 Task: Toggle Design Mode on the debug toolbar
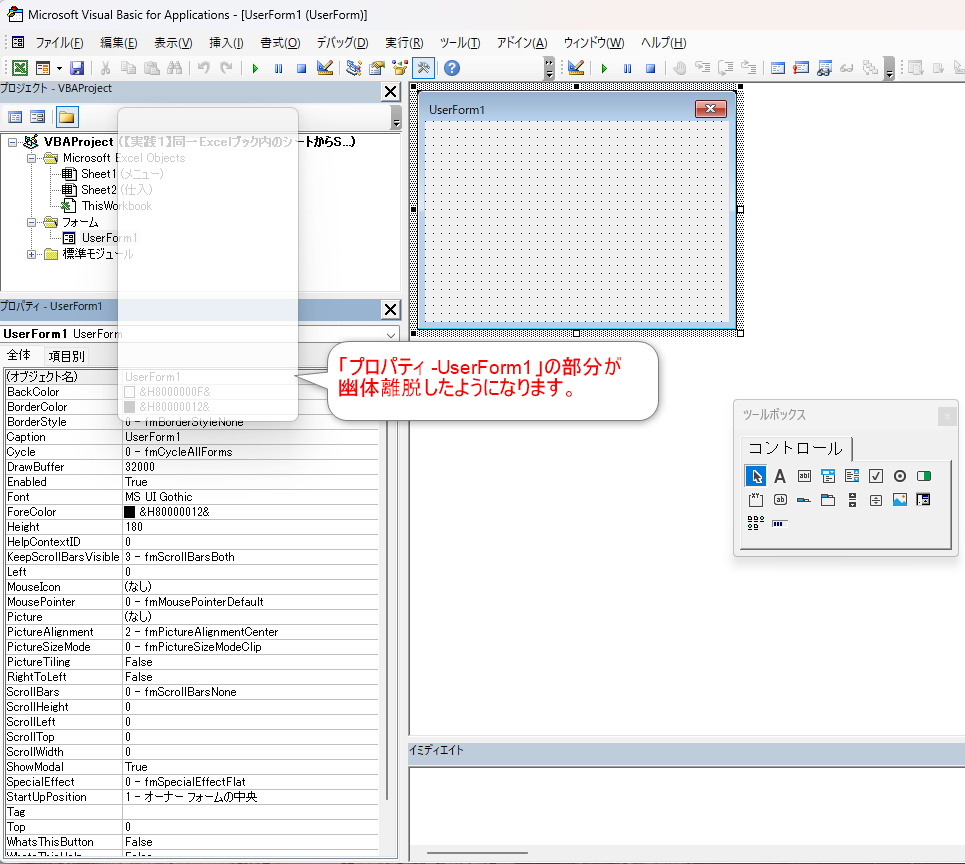pyautogui.click(x=576, y=68)
